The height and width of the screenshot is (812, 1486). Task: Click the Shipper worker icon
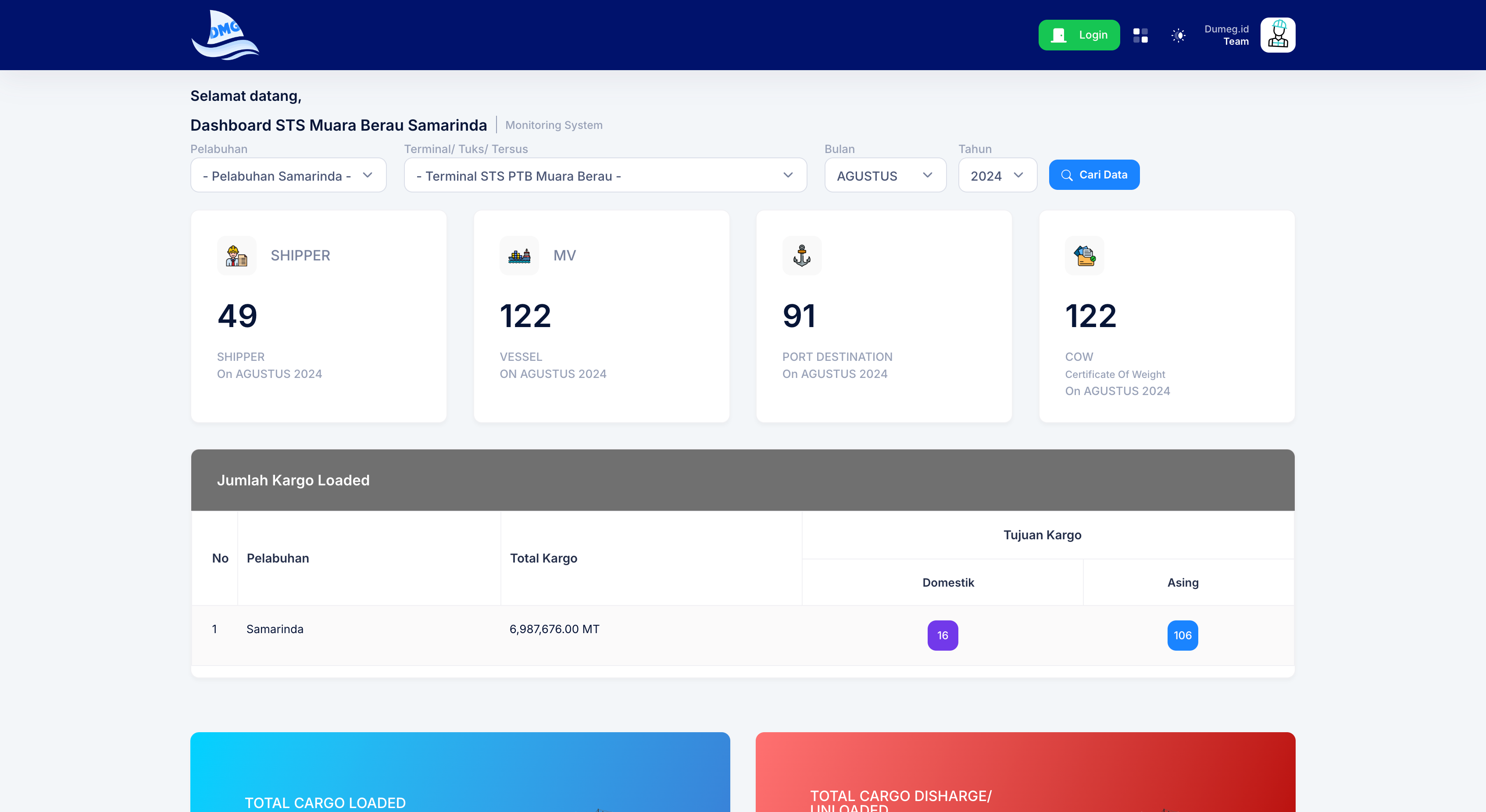[236, 256]
